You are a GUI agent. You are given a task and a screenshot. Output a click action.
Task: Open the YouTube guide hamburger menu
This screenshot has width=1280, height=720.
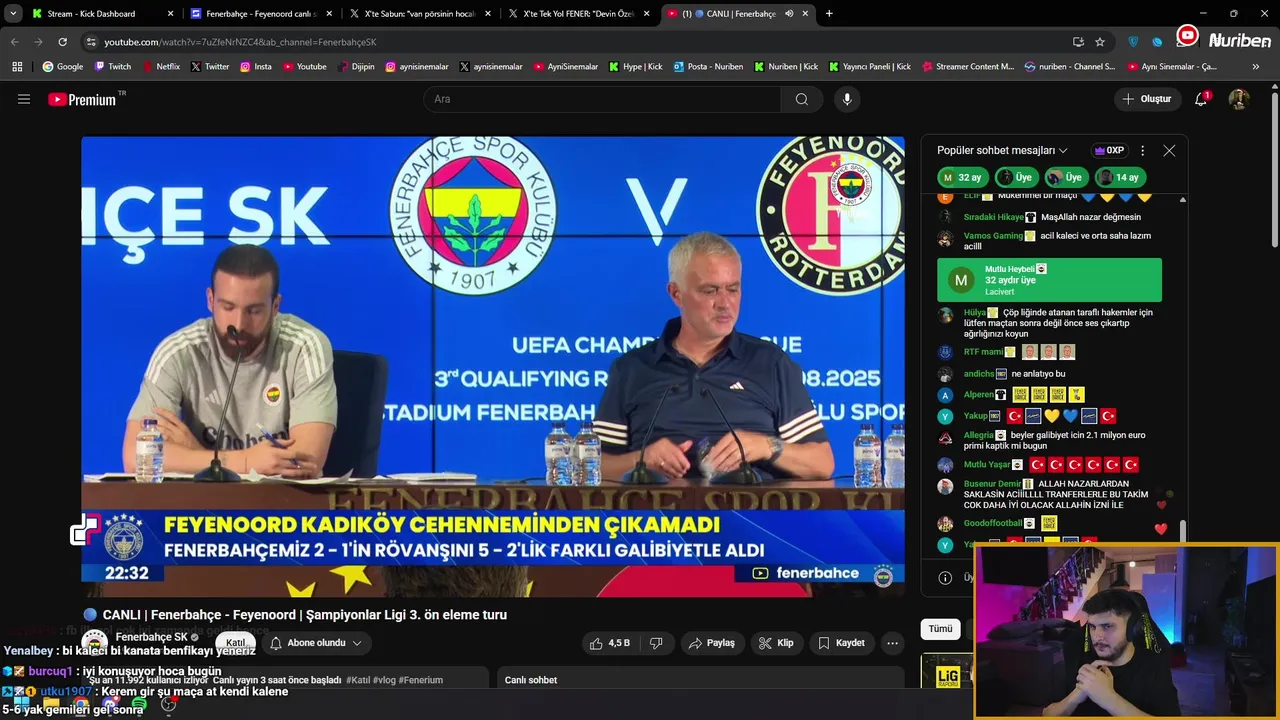pos(24,99)
